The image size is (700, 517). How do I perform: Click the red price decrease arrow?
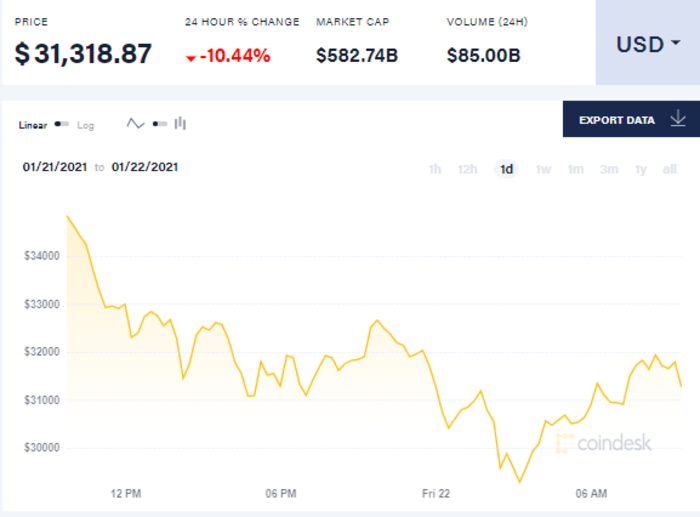pyautogui.click(x=191, y=57)
